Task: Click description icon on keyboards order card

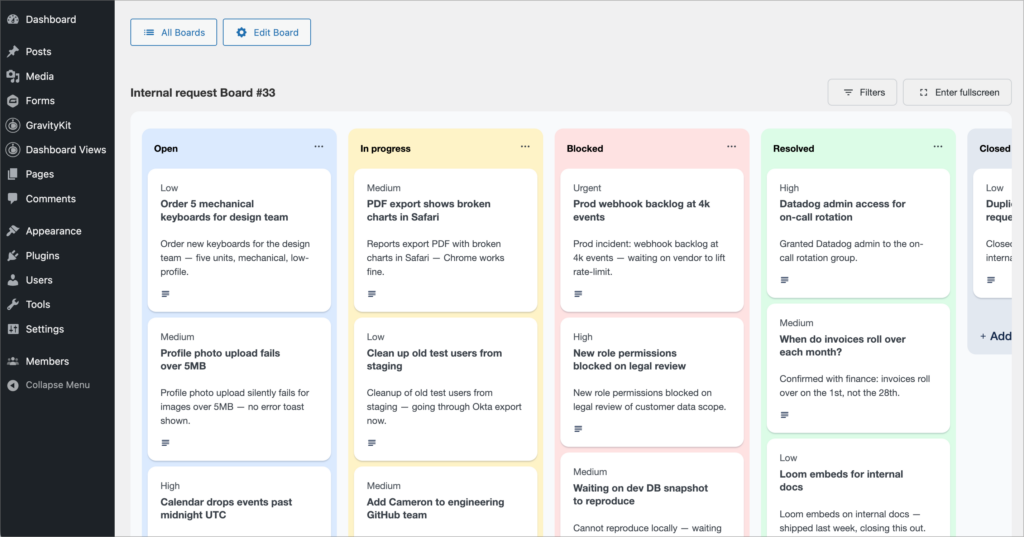Action: click(165, 294)
